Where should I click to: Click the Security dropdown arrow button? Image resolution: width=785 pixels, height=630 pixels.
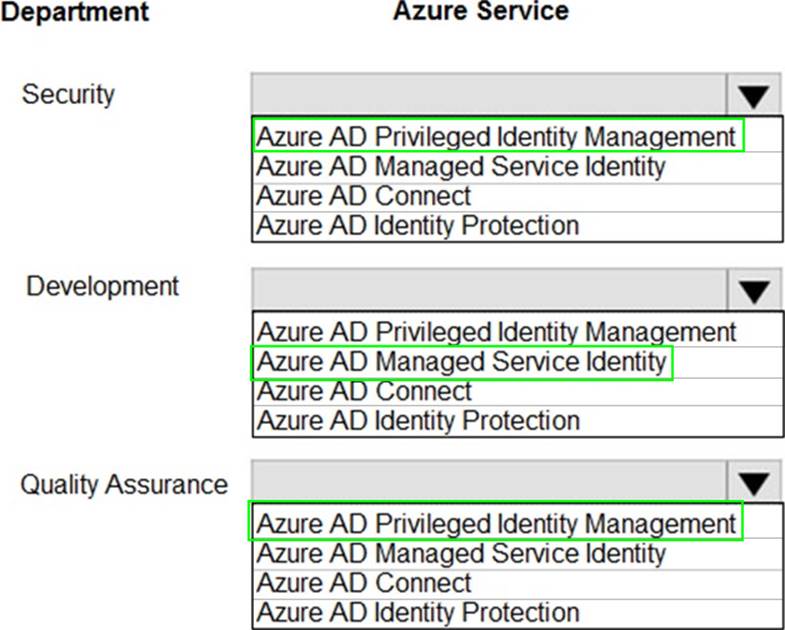click(754, 96)
